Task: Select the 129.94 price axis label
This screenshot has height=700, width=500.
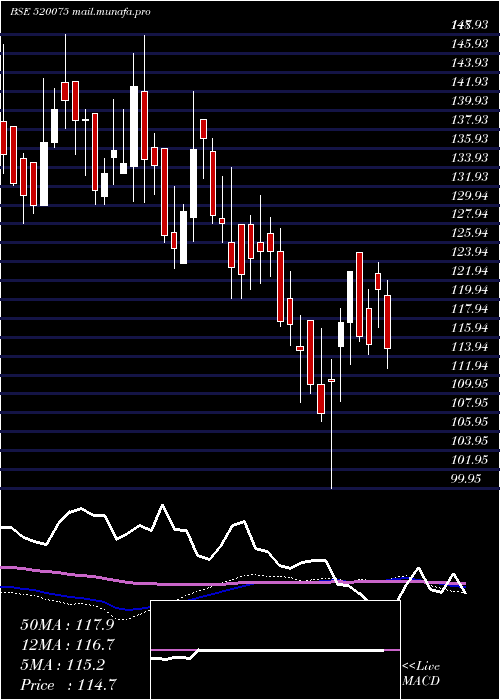Action: (x=469, y=195)
